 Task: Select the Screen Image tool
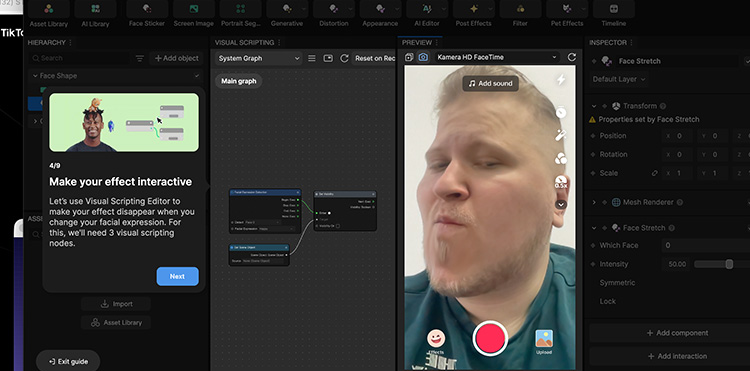point(193,15)
